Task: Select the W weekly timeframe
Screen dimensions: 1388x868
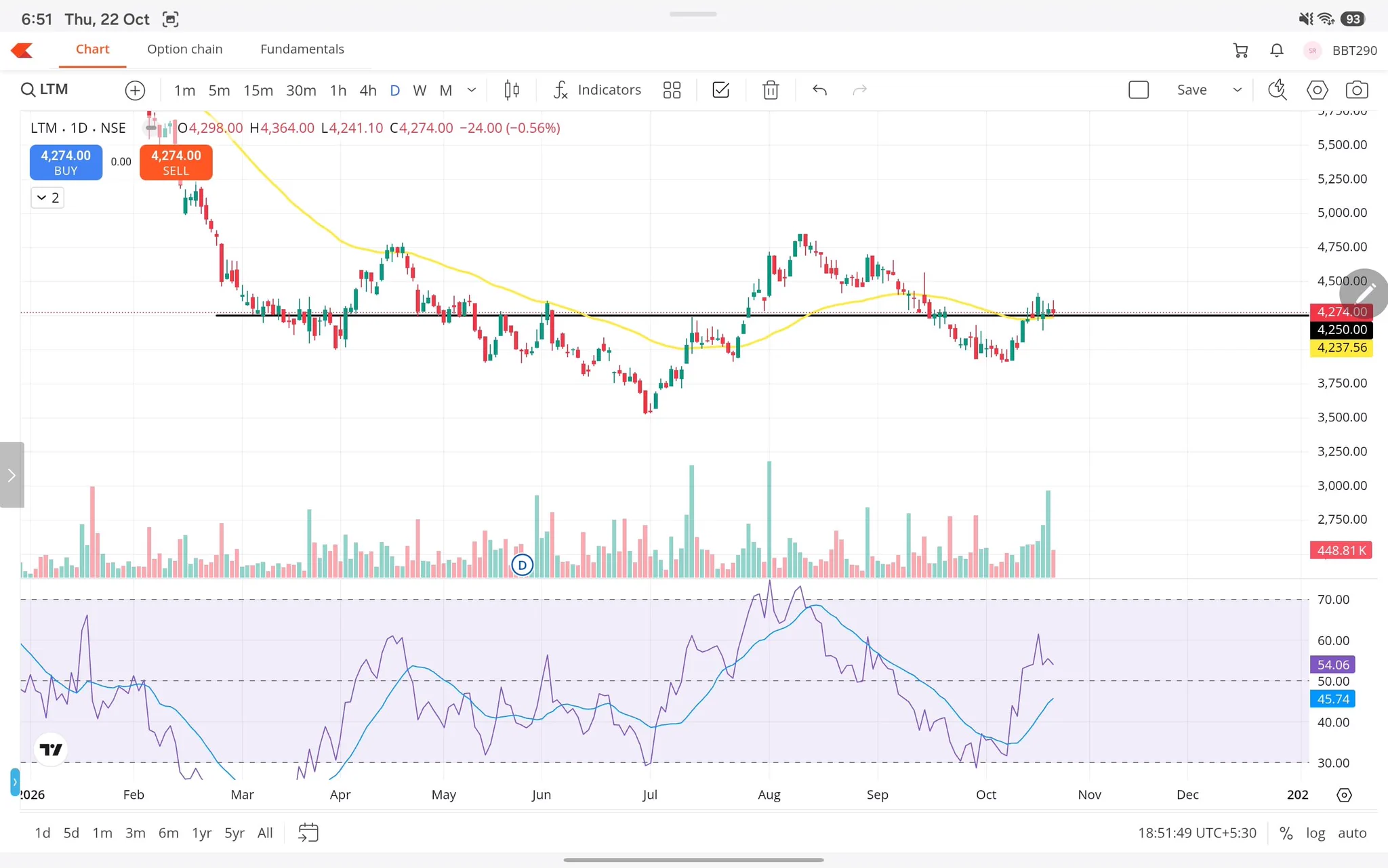Action: pos(420,90)
